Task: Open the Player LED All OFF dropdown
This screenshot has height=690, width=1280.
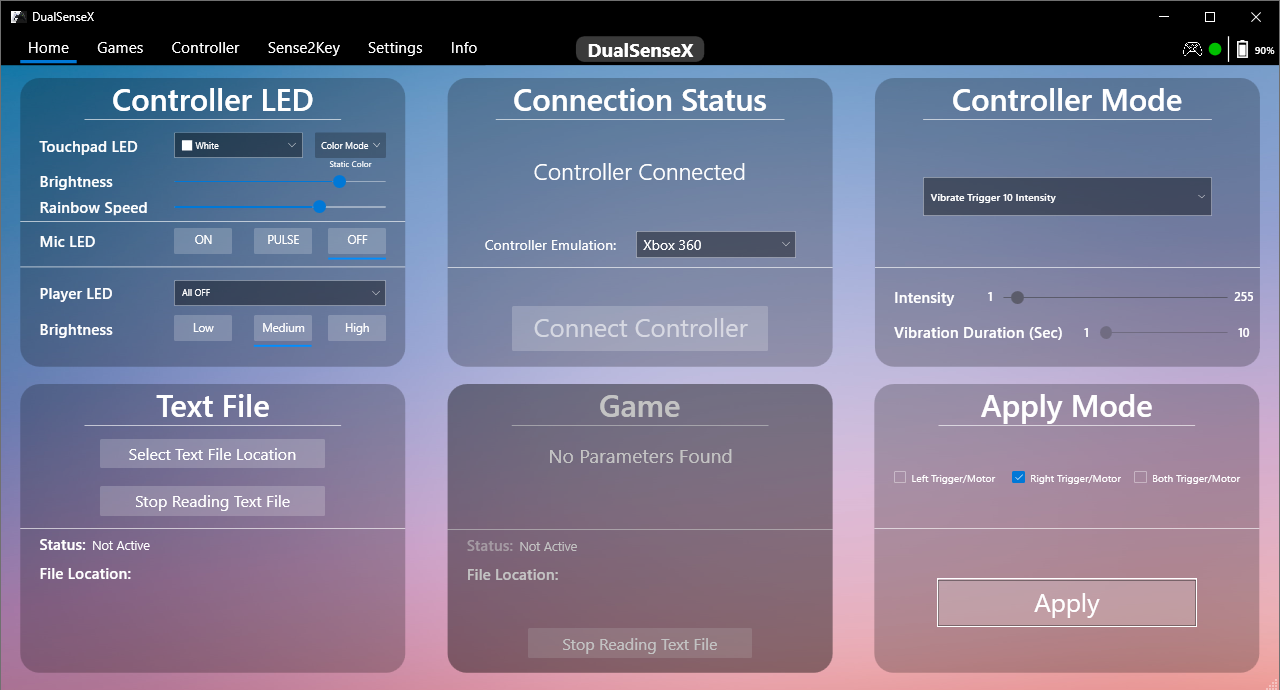Action: [280, 293]
